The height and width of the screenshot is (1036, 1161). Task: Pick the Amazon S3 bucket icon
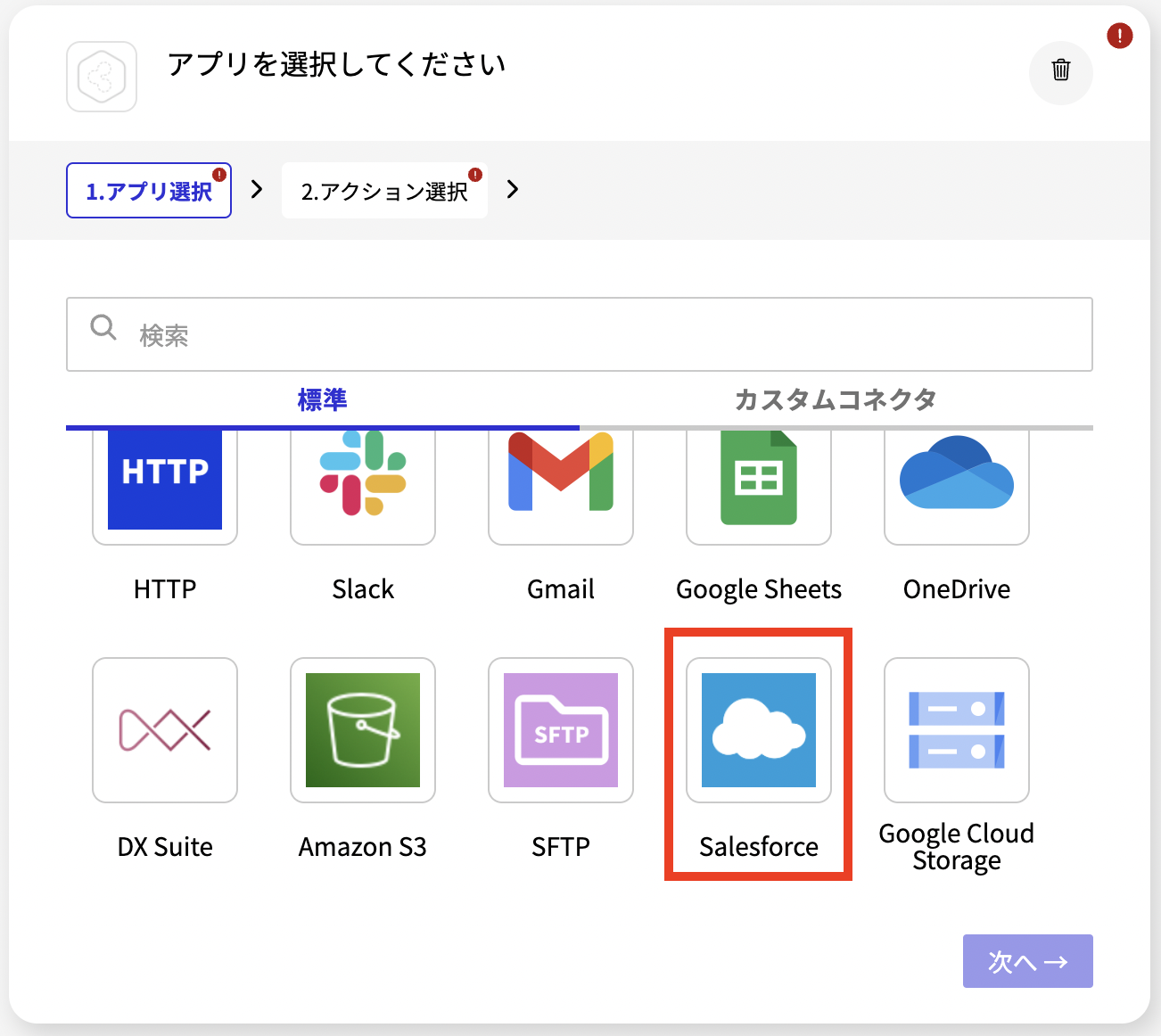(x=363, y=730)
